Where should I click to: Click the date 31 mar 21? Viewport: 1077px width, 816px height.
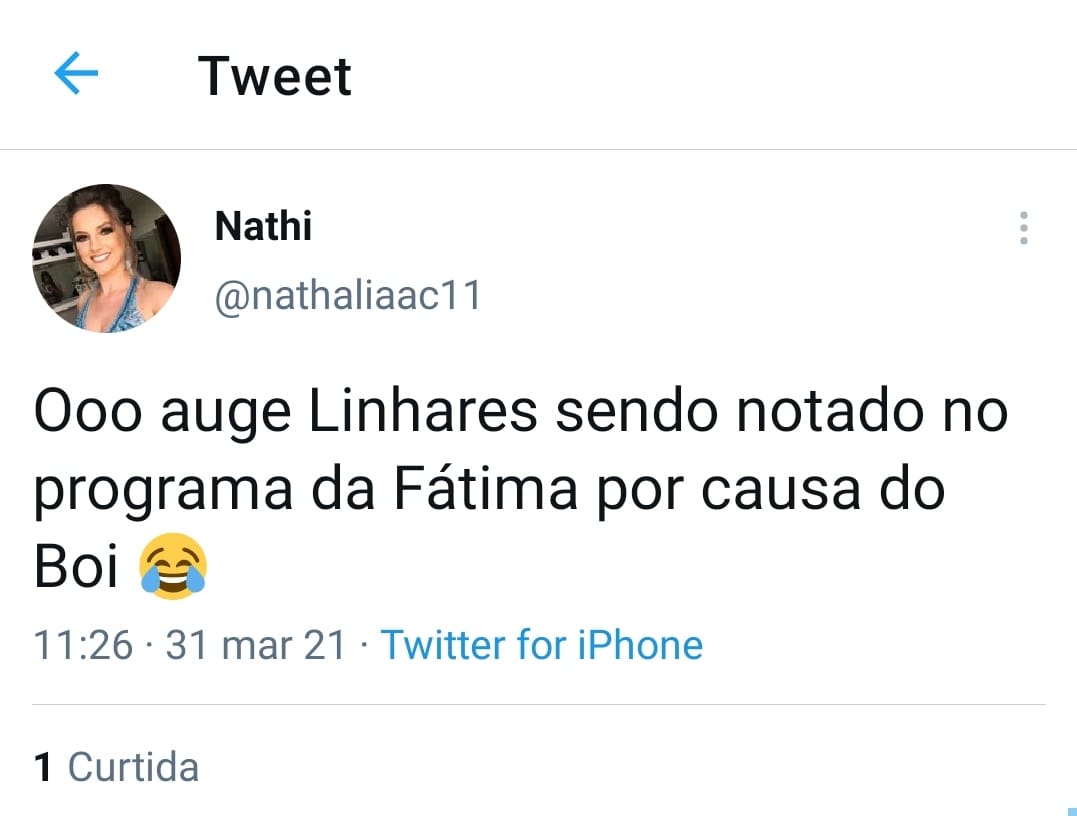click(x=256, y=645)
